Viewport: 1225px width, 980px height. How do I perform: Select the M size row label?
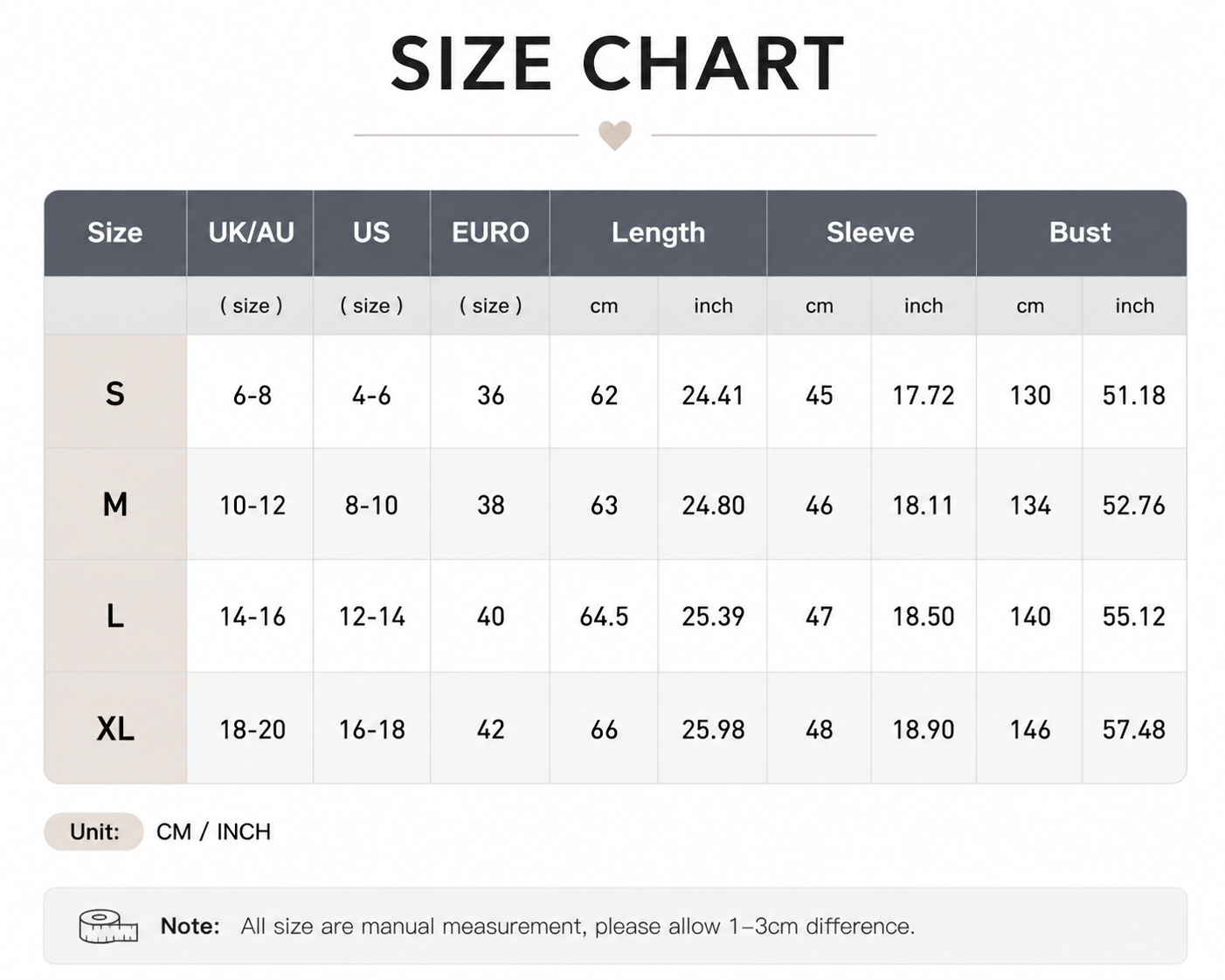tap(115, 504)
